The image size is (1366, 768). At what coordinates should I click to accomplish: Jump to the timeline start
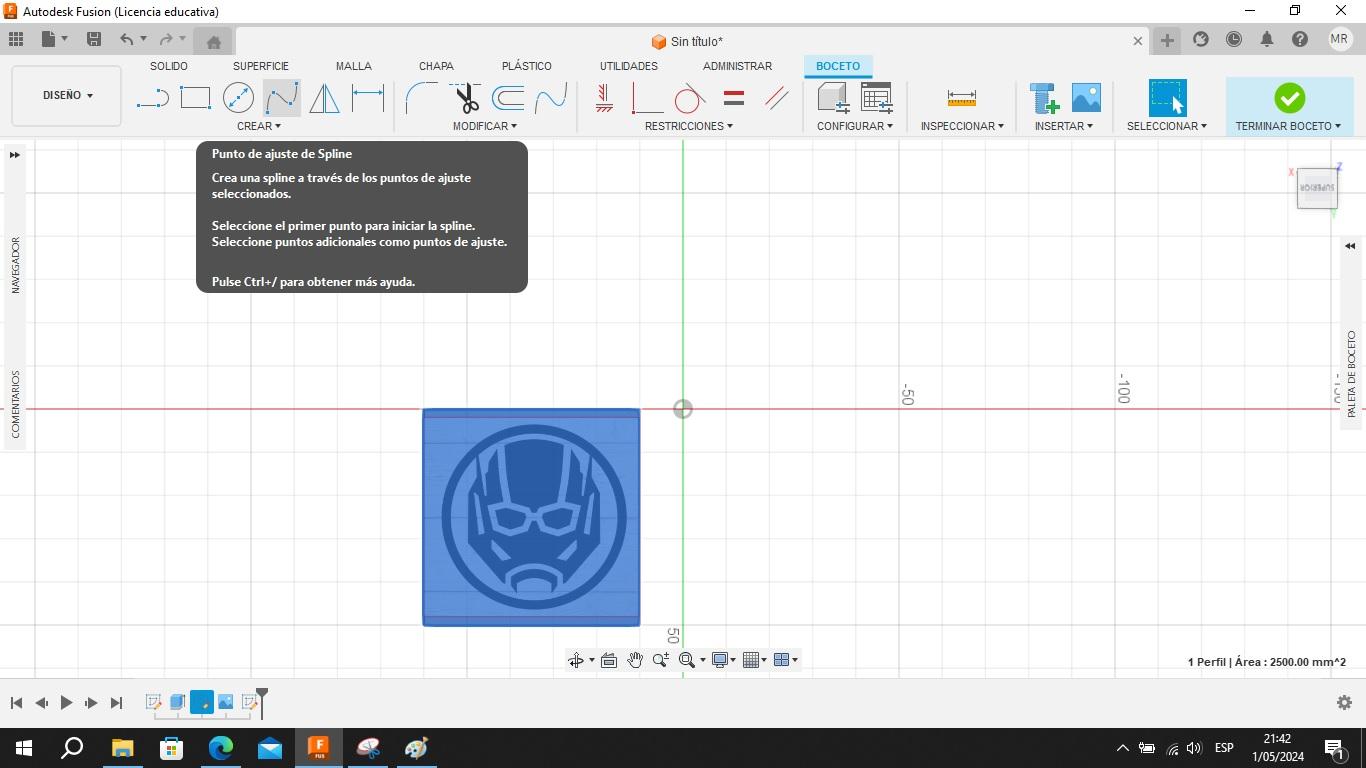16,703
